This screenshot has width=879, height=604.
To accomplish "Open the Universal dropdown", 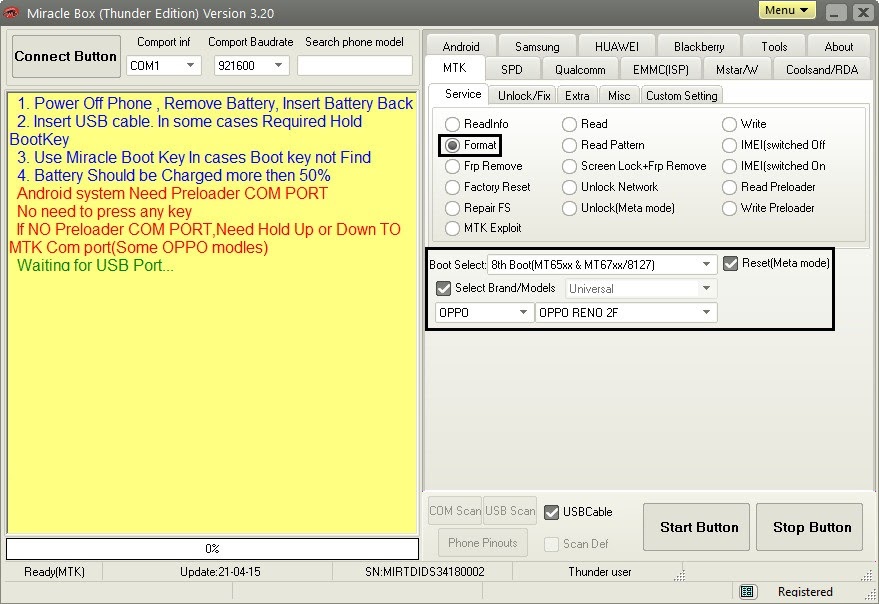I will point(641,288).
